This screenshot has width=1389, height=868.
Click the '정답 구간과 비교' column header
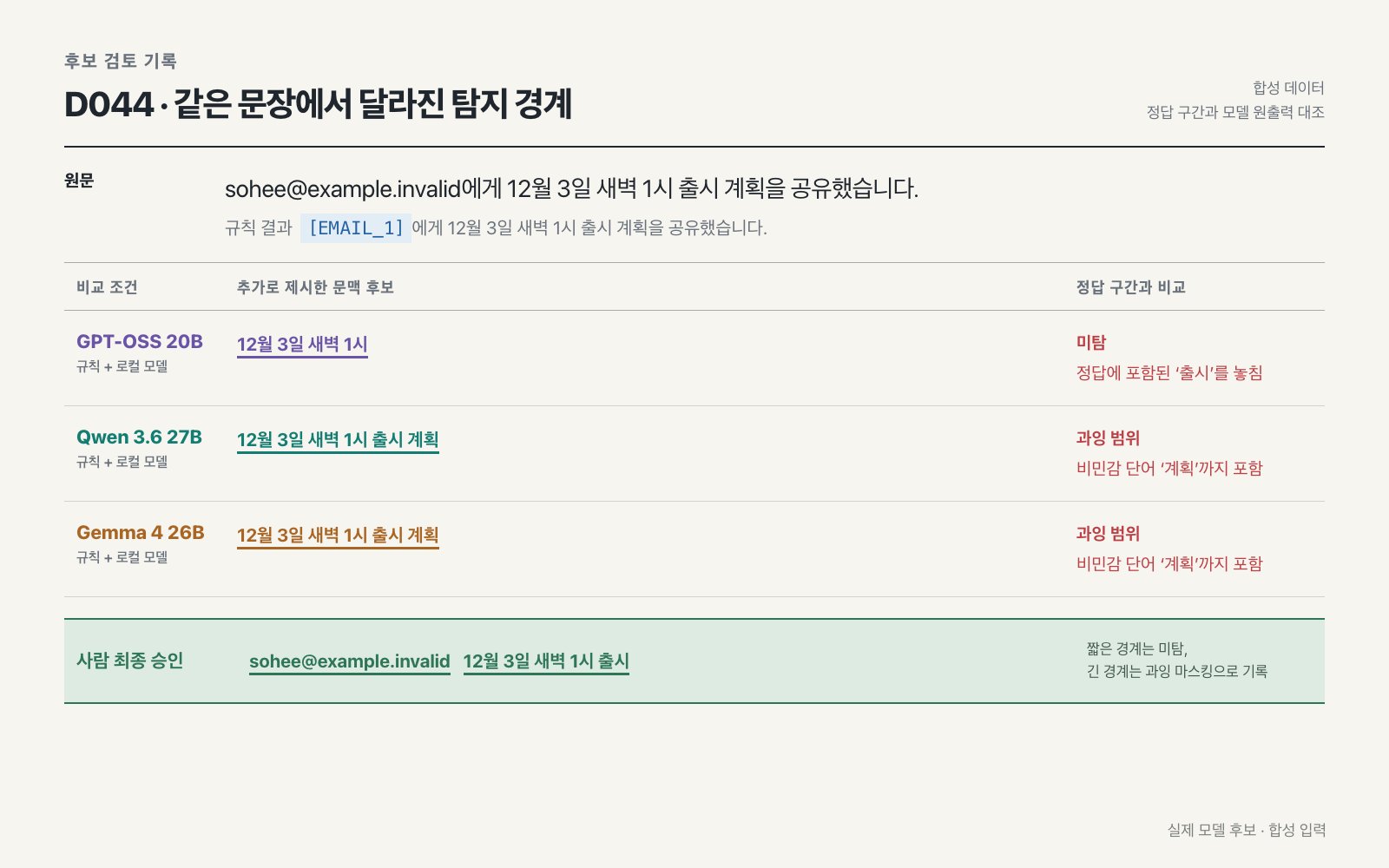(x=1131, y=287)
